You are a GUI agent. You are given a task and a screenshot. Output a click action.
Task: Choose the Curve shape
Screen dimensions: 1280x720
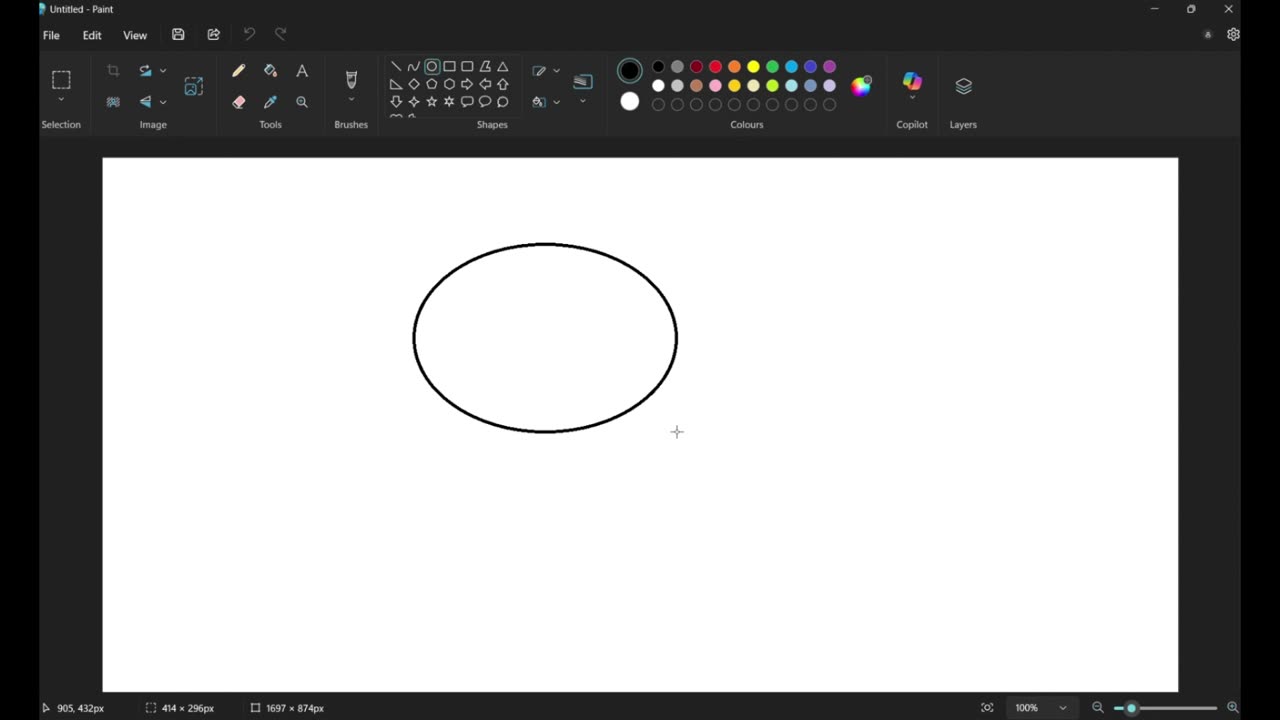(x=414, y=67)
